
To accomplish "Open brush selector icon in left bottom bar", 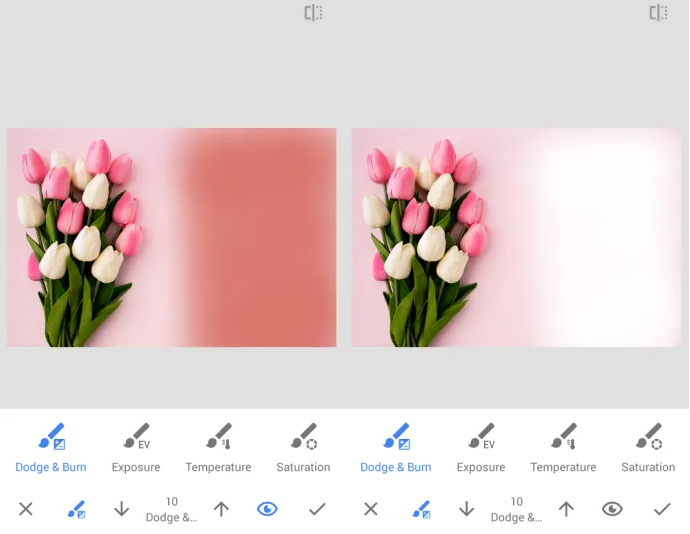I will (77, 509).
